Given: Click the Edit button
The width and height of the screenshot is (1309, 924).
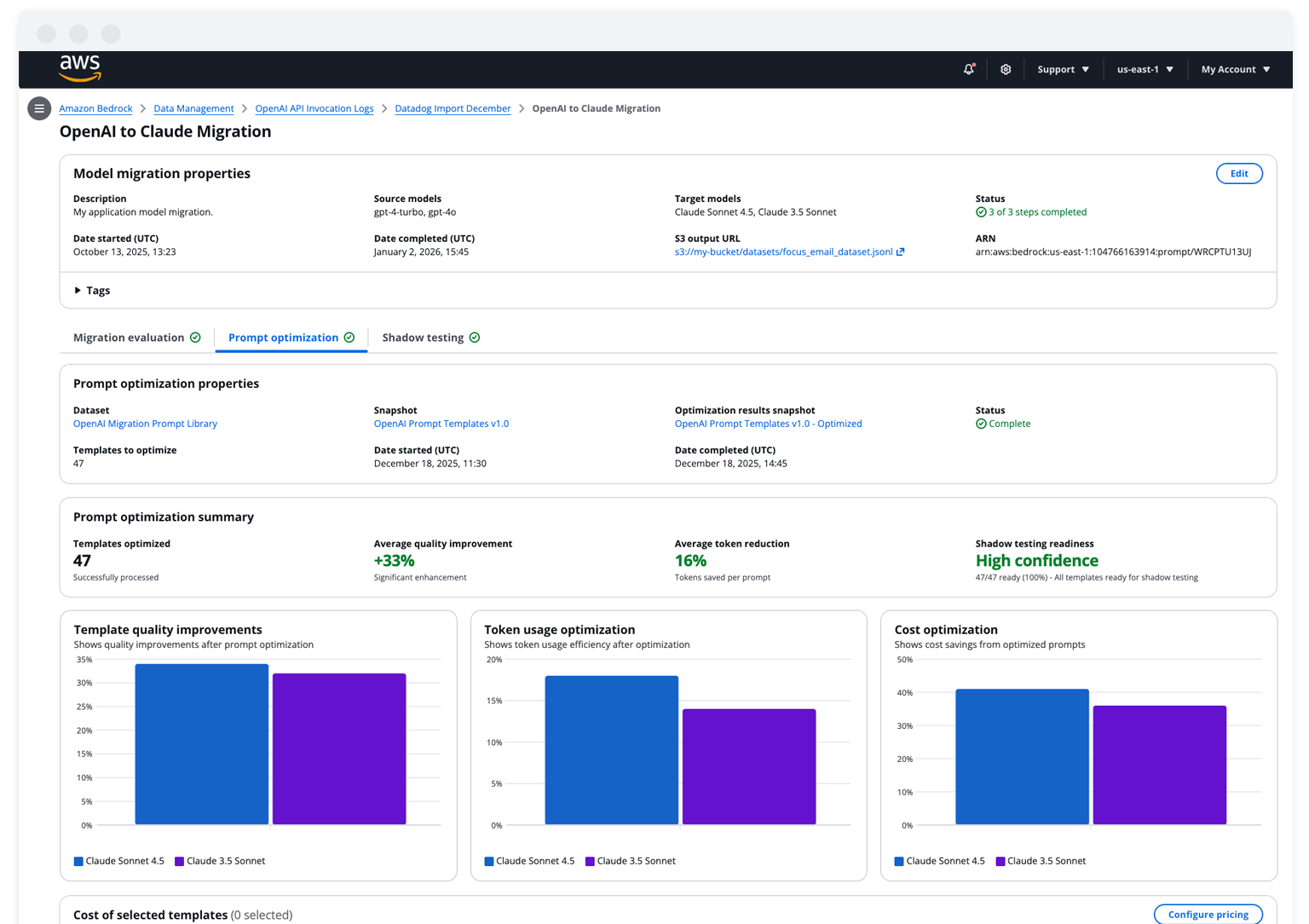Looking at the screenshot, I should pos(1239,174).
